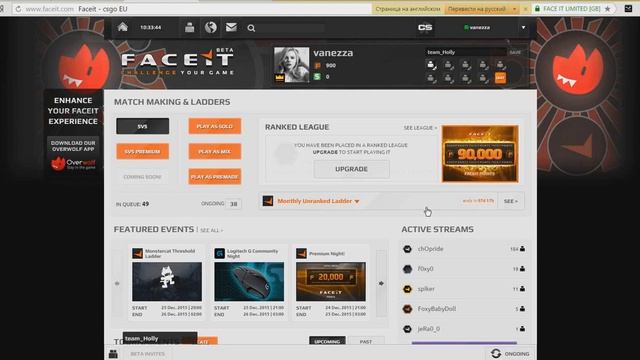
Task: Open the Logitech mouse event thumbnail
Action: point(249,282)
